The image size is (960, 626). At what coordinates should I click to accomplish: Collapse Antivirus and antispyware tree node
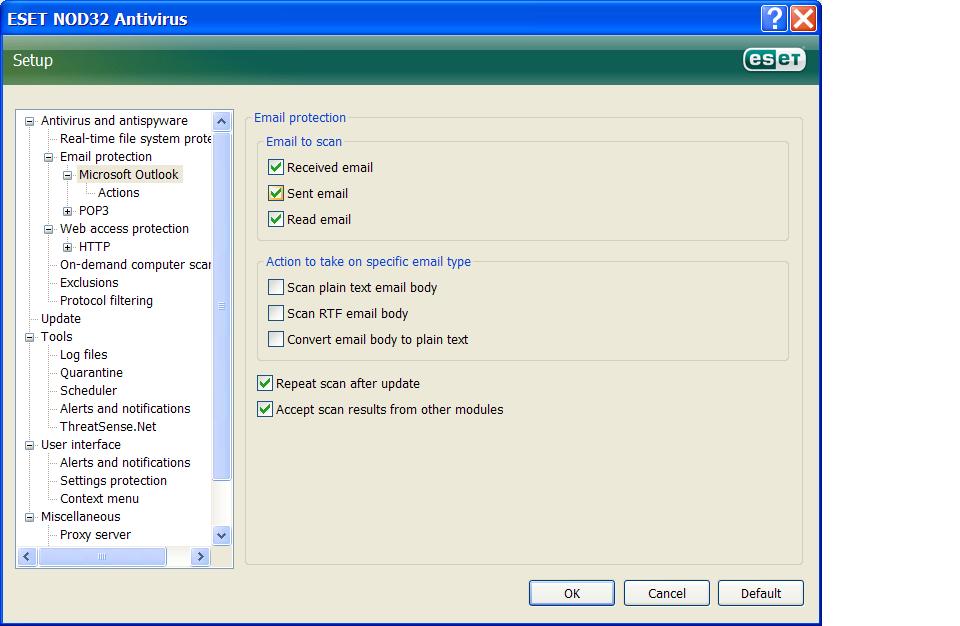[29, 121]
